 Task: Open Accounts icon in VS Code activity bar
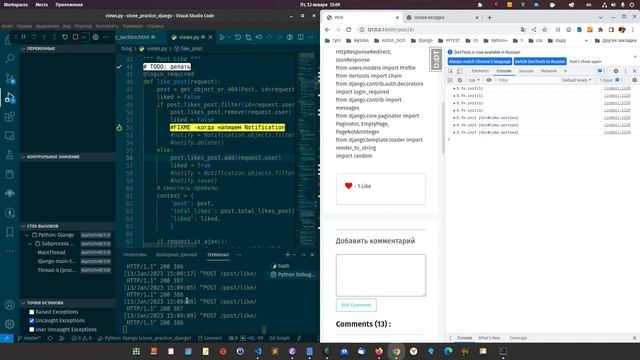pyautogui.click(x=9, y=305)
